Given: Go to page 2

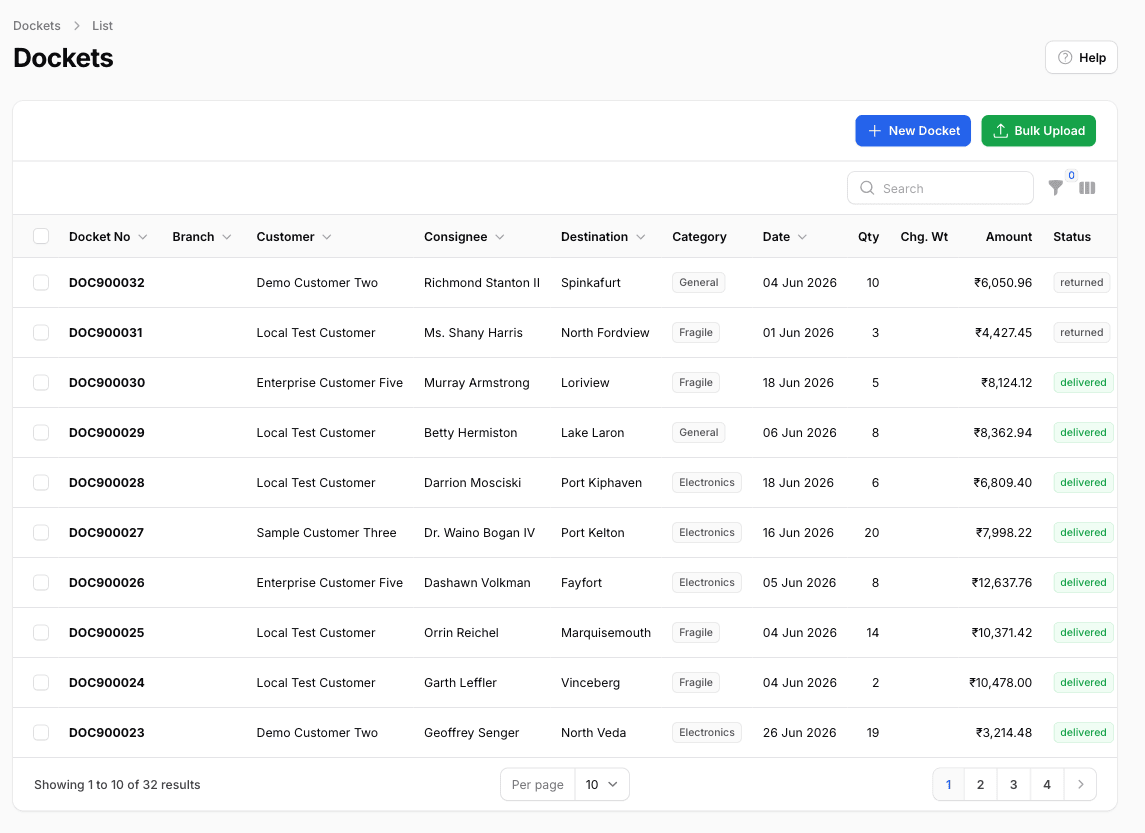Looking at the screenshot, I should click(981, 785).
